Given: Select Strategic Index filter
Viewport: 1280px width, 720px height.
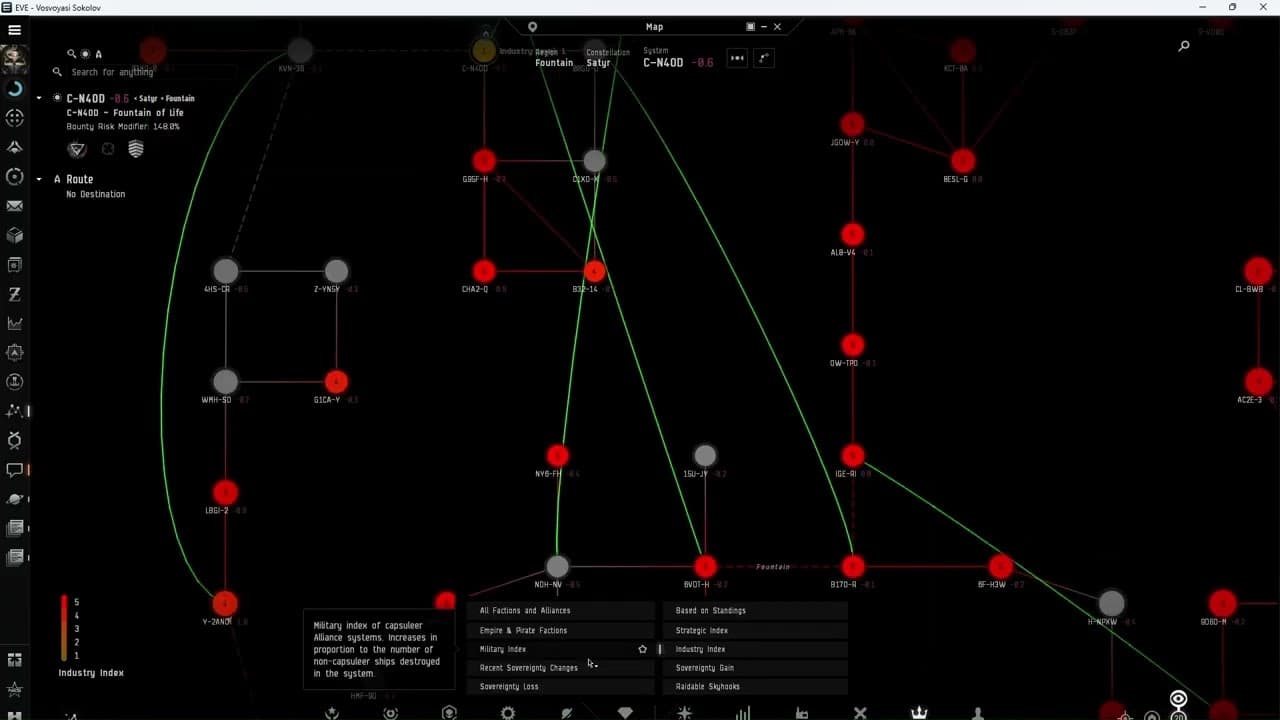Looking at the screenshot, I should point(755,630).
